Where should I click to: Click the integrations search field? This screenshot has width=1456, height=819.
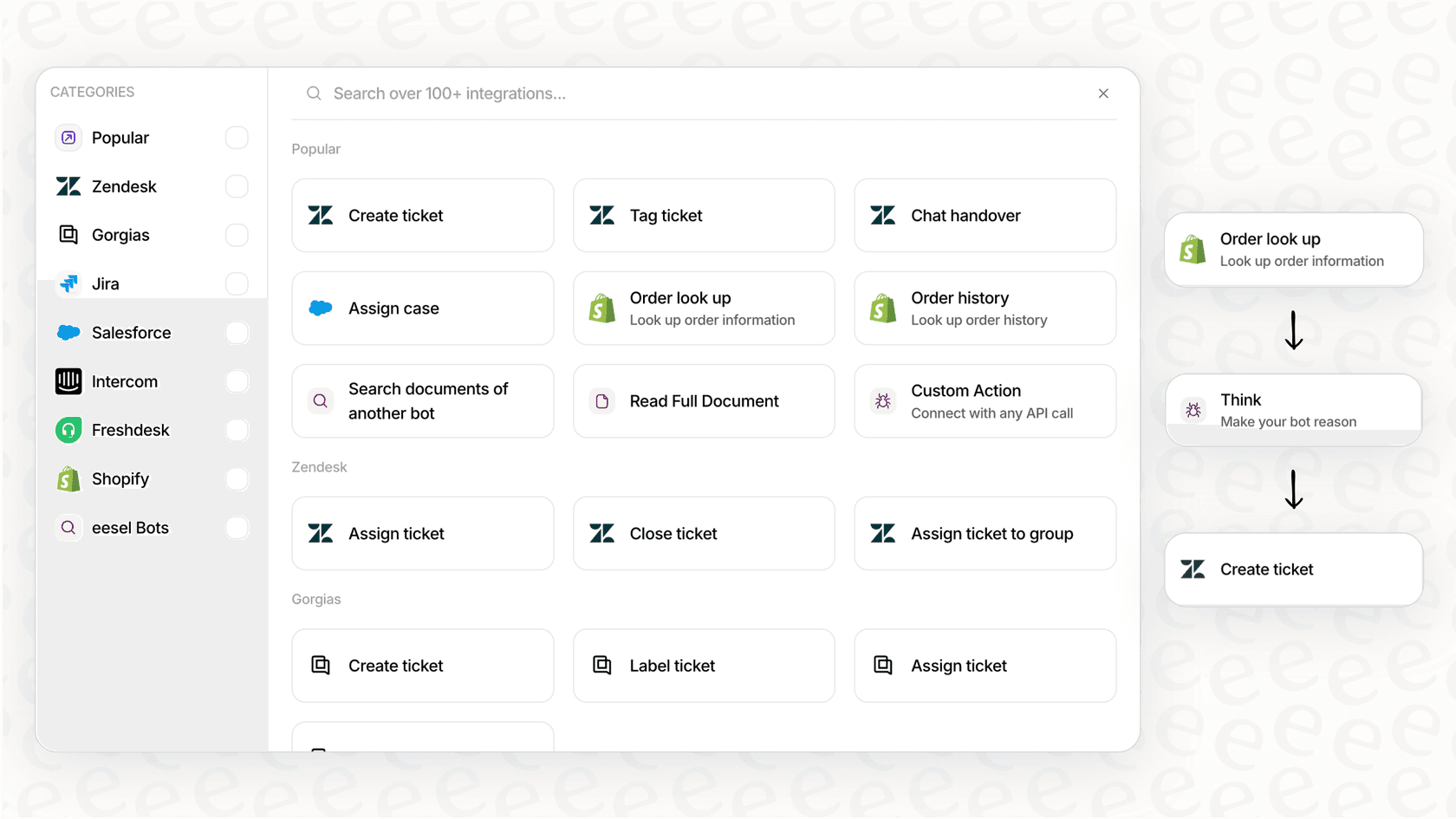tap(607, 94)
